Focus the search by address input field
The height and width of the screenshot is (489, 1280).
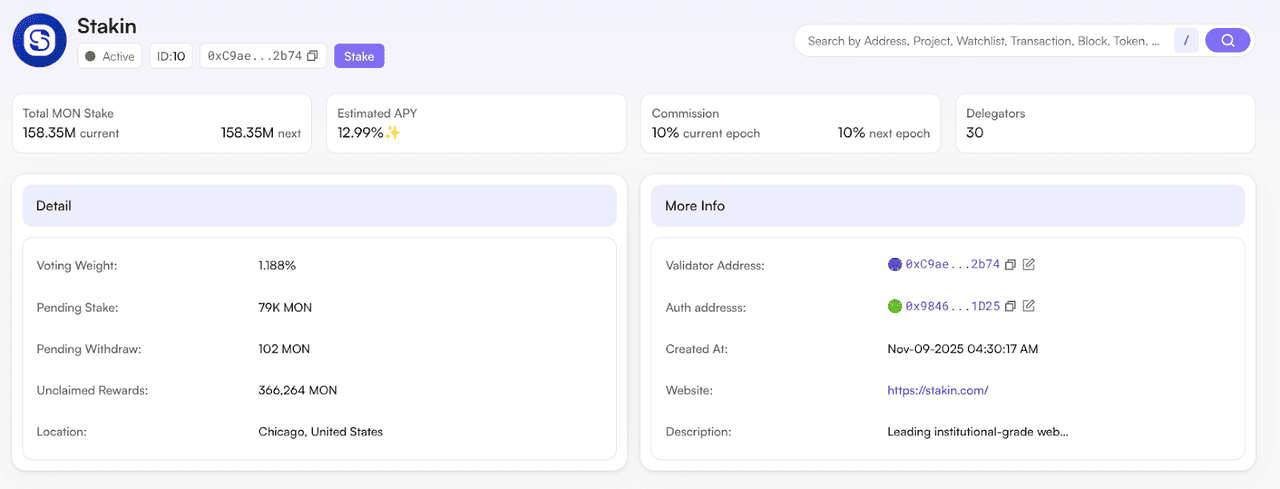coord(983,41)
